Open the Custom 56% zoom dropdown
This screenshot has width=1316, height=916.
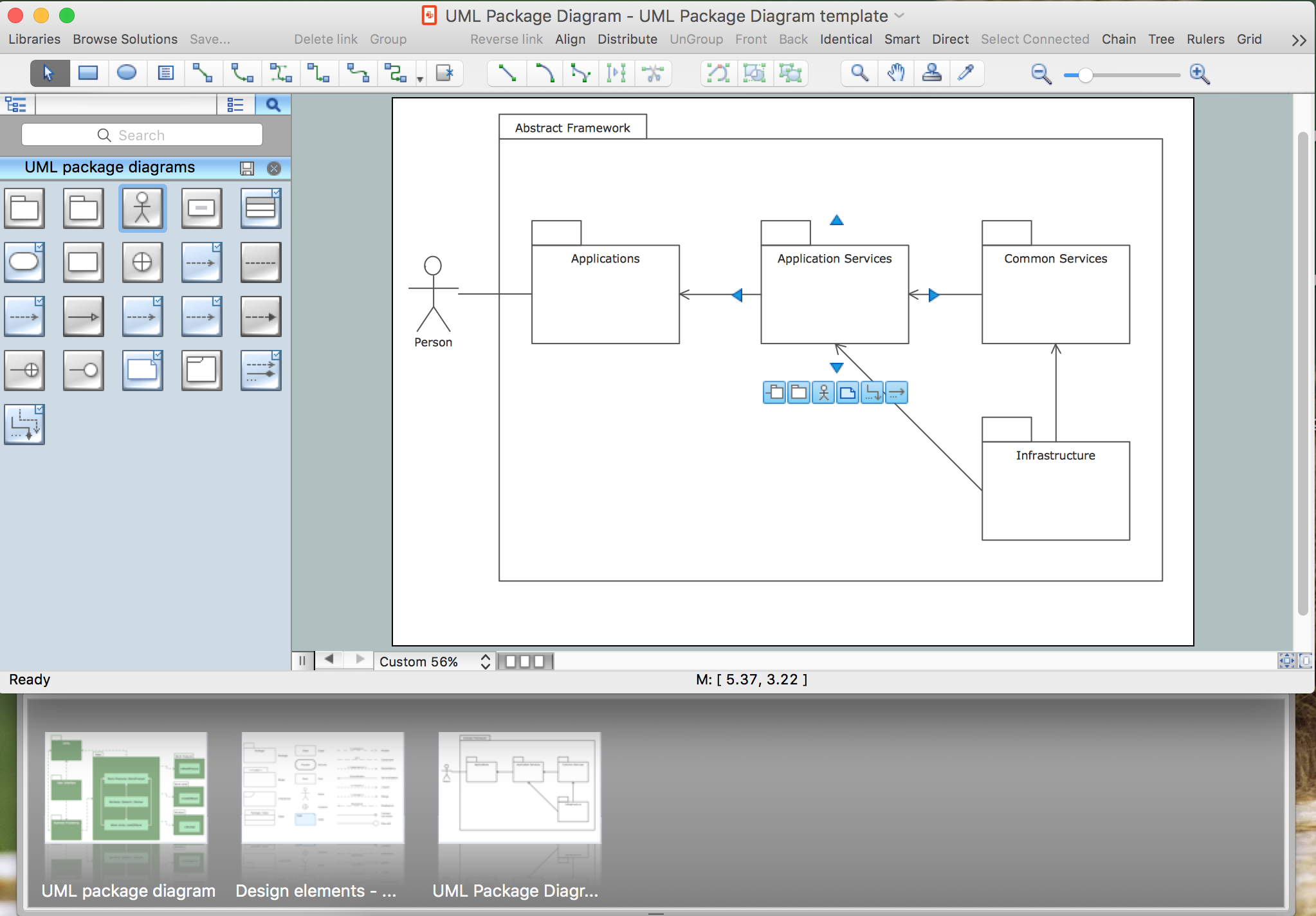coord(435,661)
